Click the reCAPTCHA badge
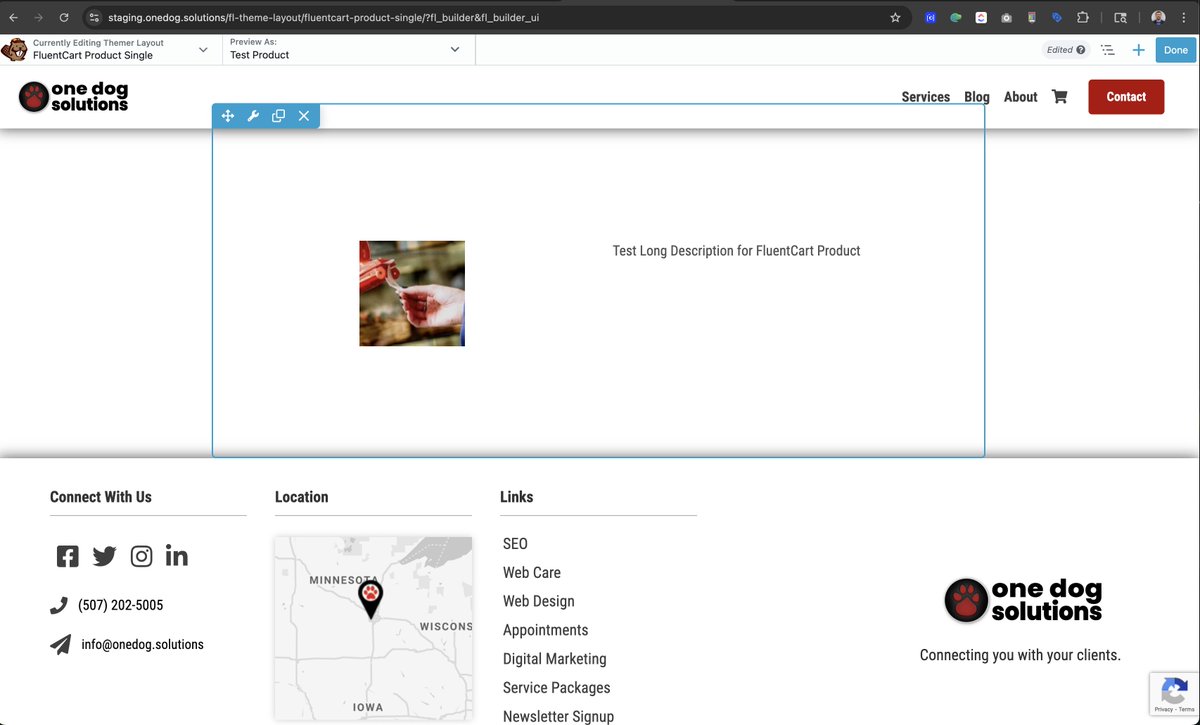The image size is (1200, 725). (x=1174, y=694)
